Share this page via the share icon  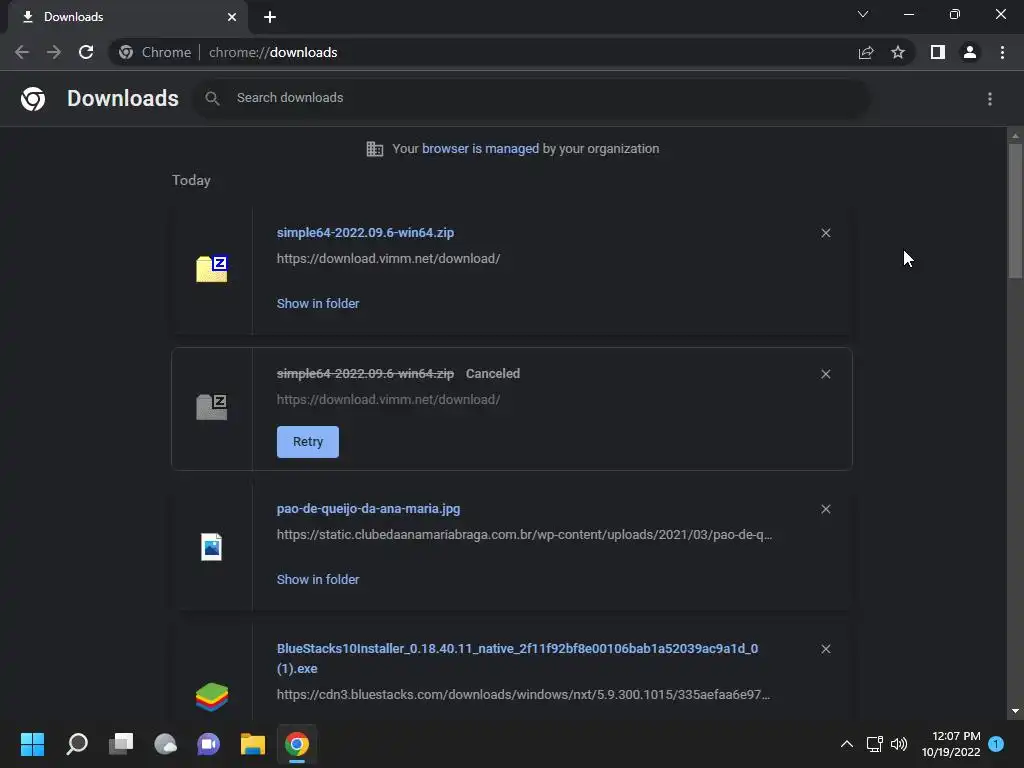point(866,52)
